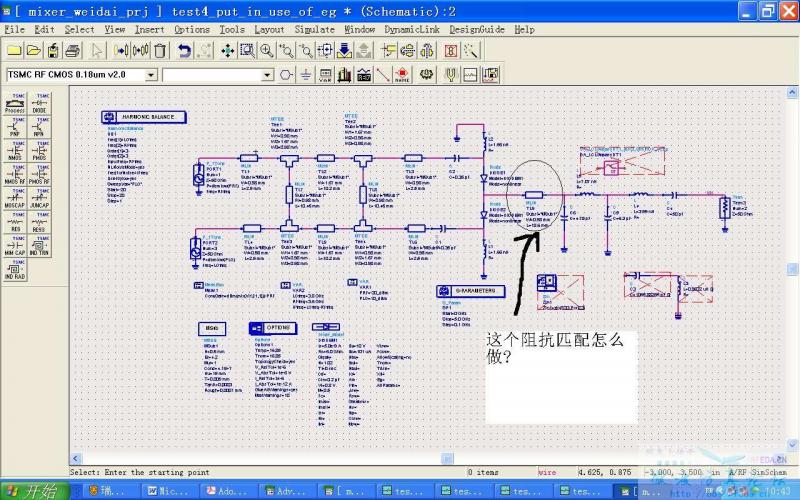Pick the IND TRN inductor component
Image resolution: width=800 pixels, height=500 pixels.
tap(39, 246)
